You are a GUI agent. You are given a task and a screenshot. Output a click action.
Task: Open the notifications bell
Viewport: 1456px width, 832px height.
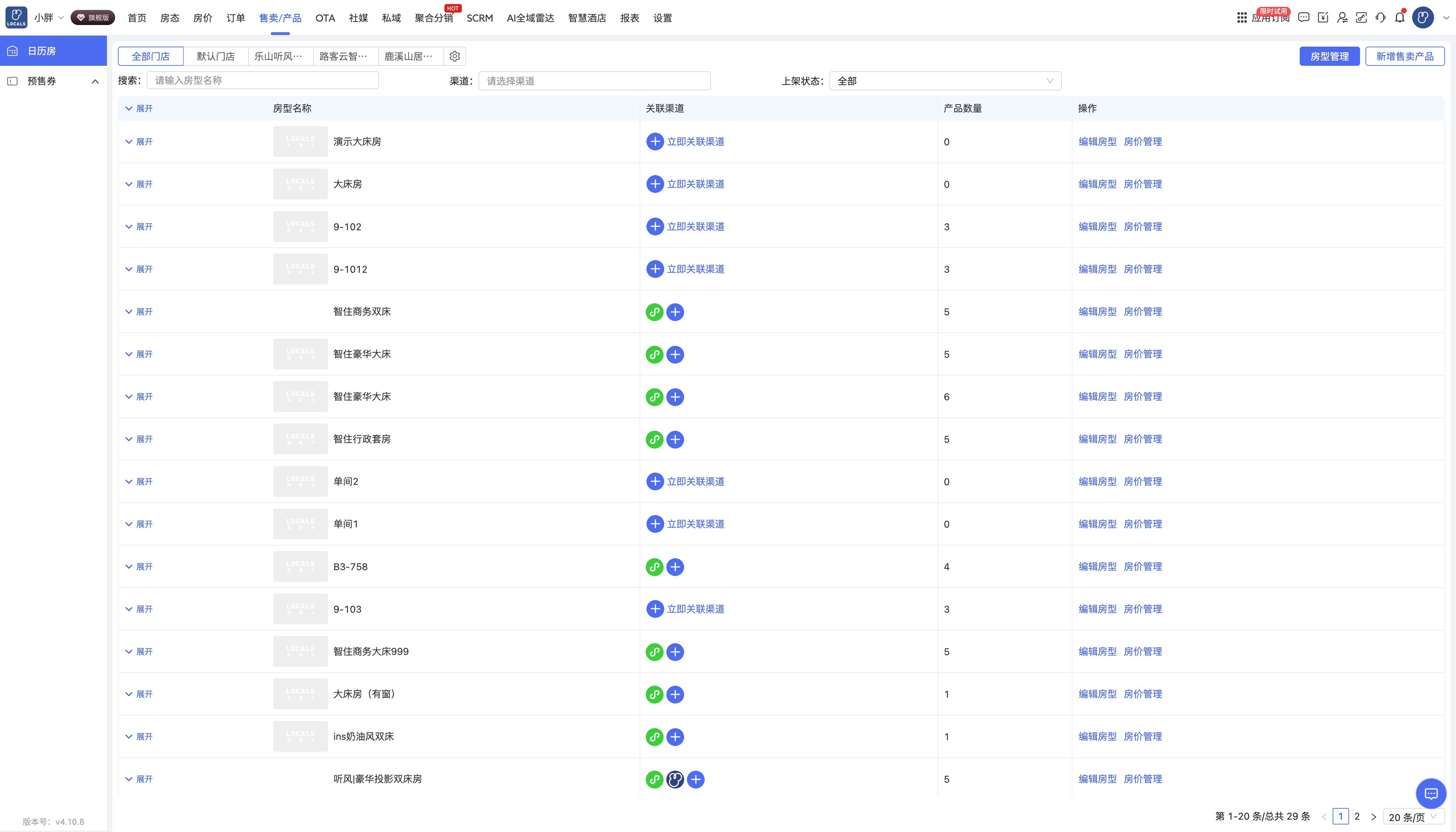click(x=1399, y=17)
